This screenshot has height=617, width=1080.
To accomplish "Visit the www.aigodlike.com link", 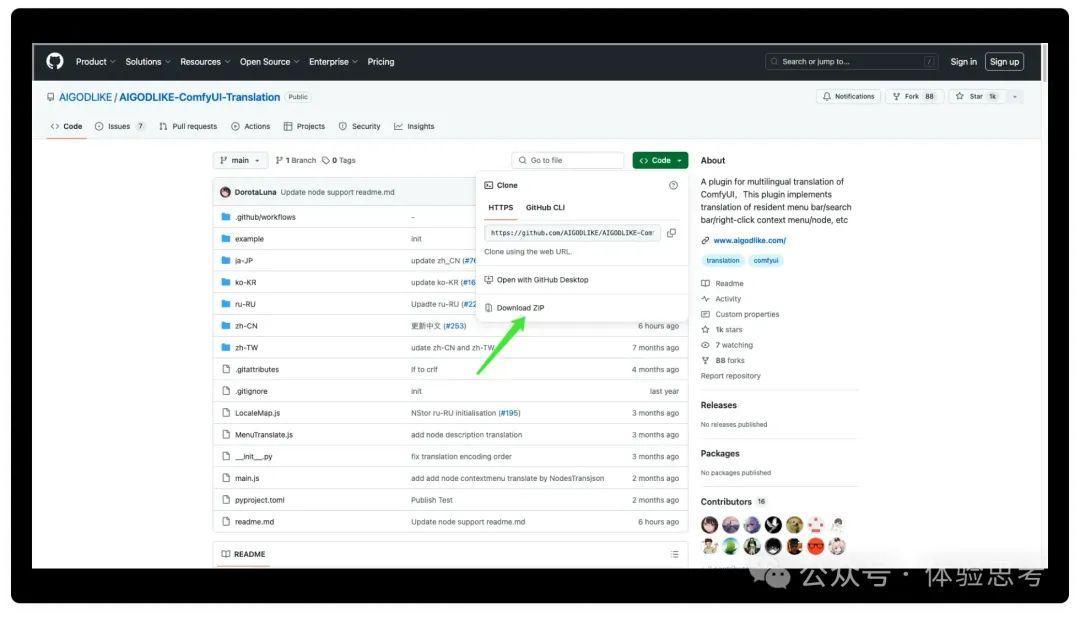I will coord(749,240).
